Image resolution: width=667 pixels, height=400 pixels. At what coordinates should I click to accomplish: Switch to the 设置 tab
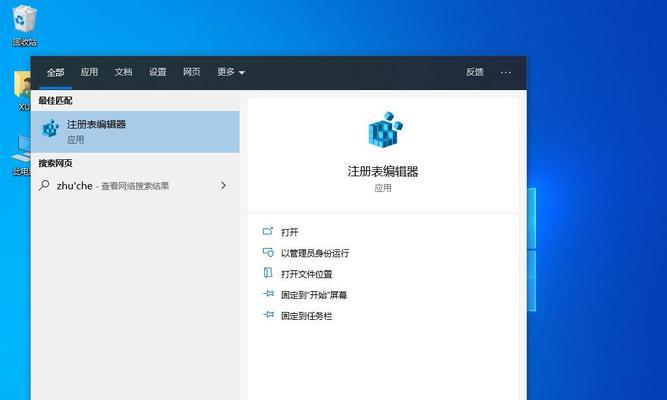pos(157,72)
